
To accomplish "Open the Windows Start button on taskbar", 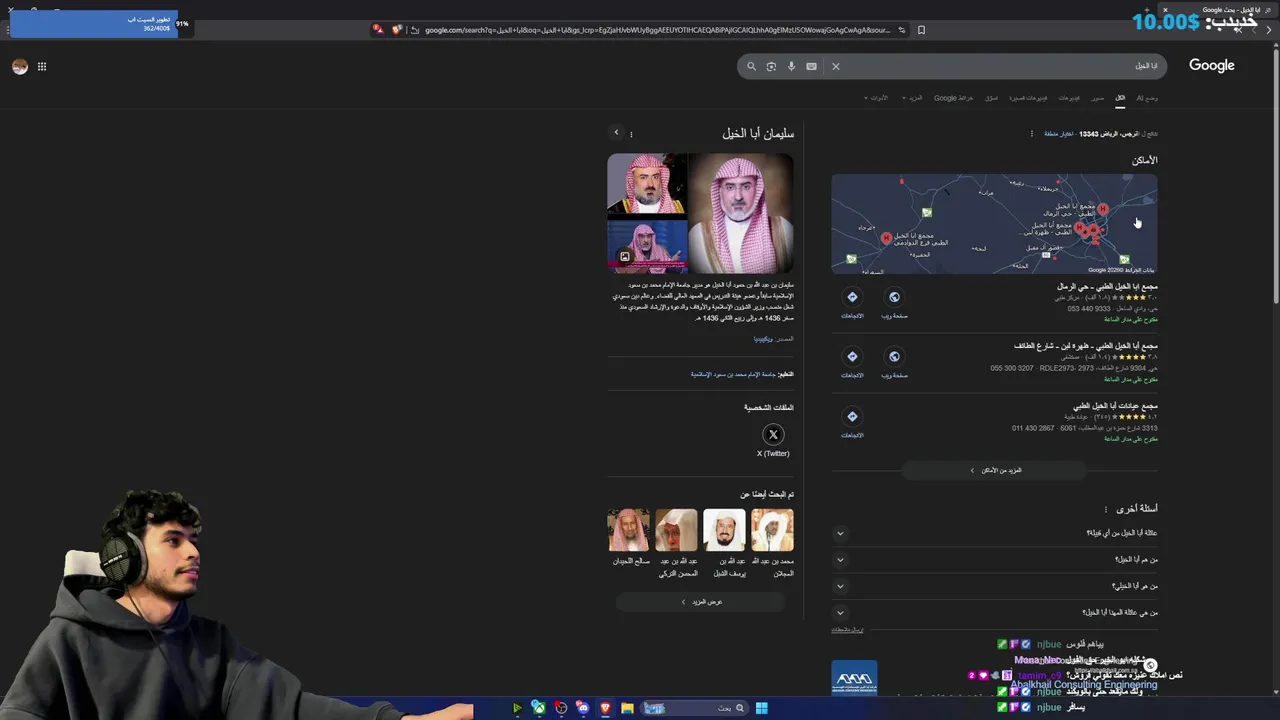I will coord(761,708).
